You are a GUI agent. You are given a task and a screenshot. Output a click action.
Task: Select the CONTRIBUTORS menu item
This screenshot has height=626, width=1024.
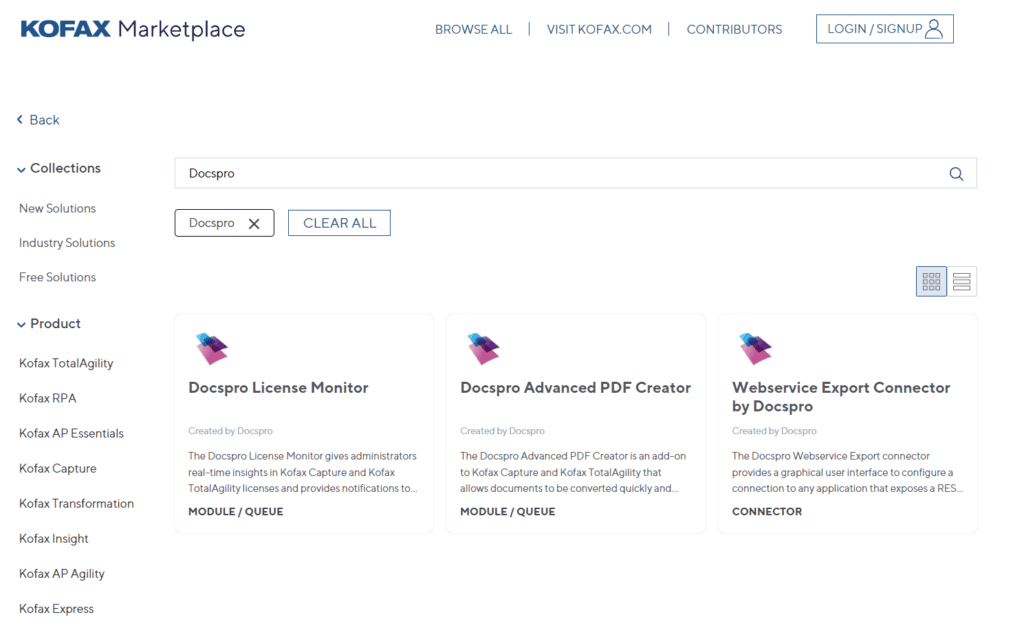pyautogui.click(x=734, y=29)
